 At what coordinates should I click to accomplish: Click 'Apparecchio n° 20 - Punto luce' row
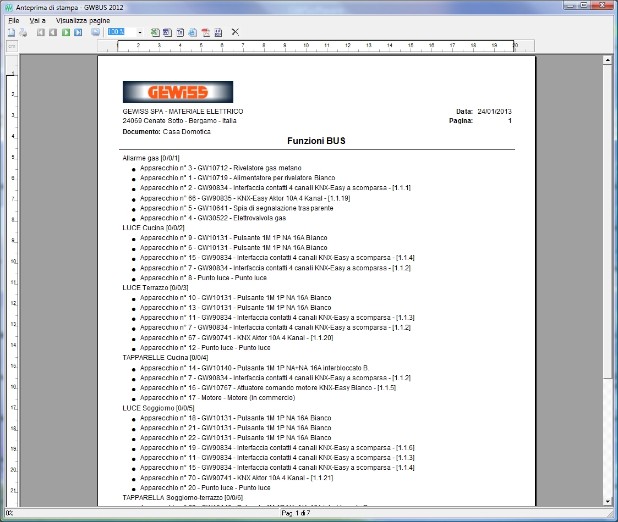tap(205, 488)
